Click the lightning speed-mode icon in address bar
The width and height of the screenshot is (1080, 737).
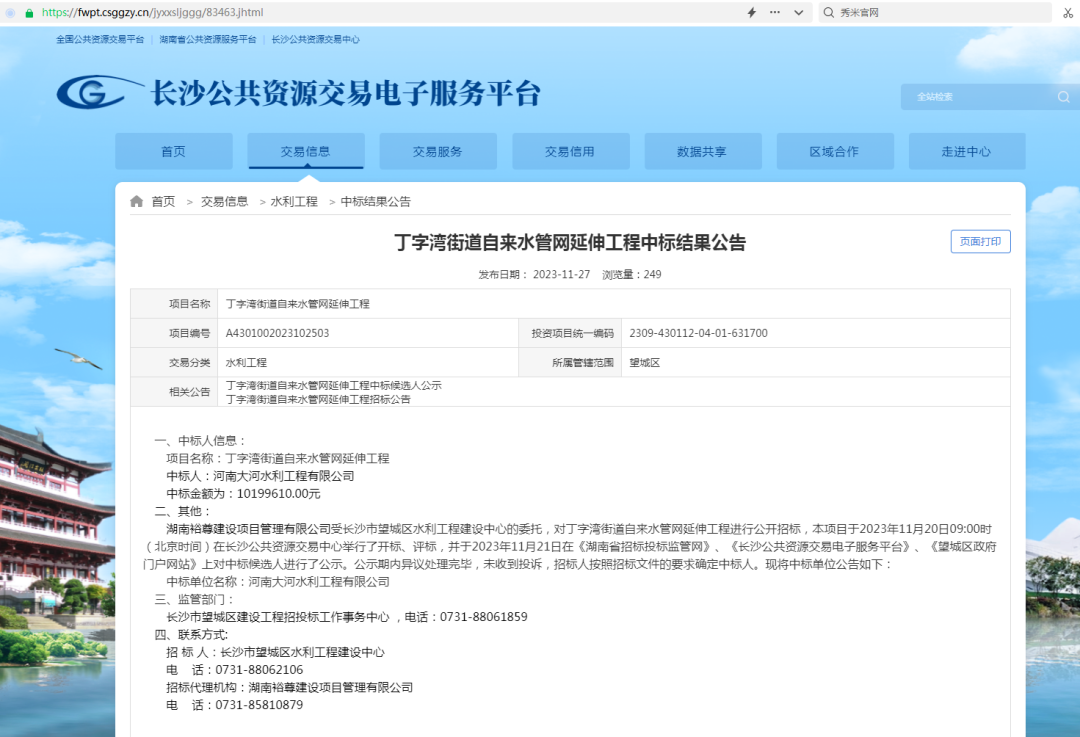point(751,12)
